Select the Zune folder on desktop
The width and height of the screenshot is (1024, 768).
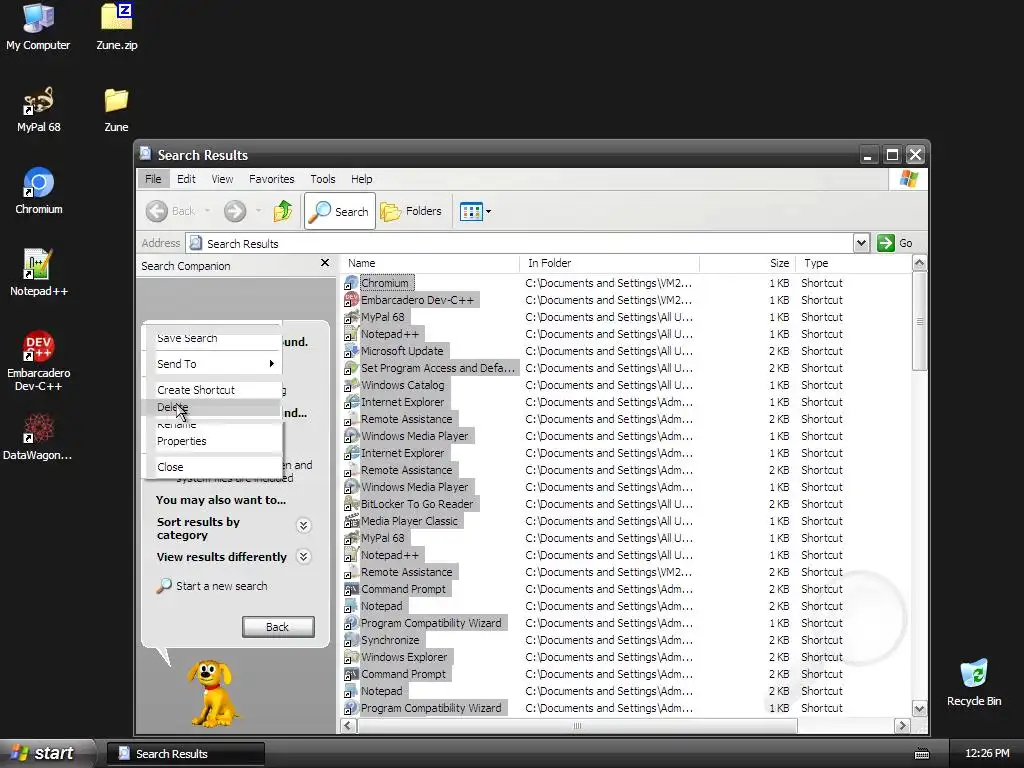(x=116, y=108)
